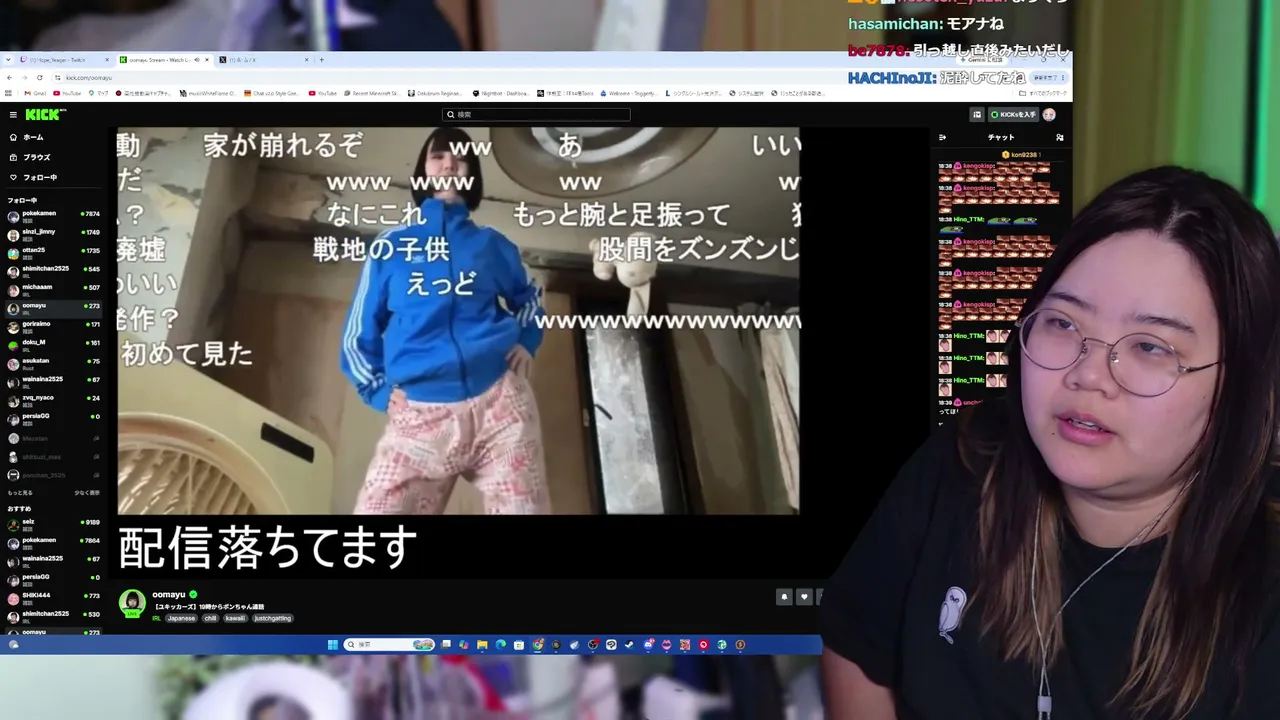Open File Explorer from the taskbar

tap(482, 645)
